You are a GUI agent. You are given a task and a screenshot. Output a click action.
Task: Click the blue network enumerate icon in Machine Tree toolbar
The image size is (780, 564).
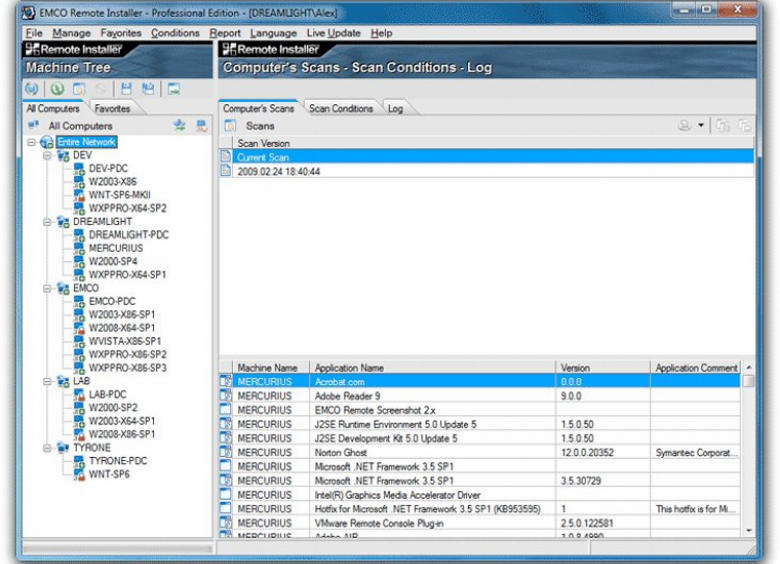click(x=32, y=89)
